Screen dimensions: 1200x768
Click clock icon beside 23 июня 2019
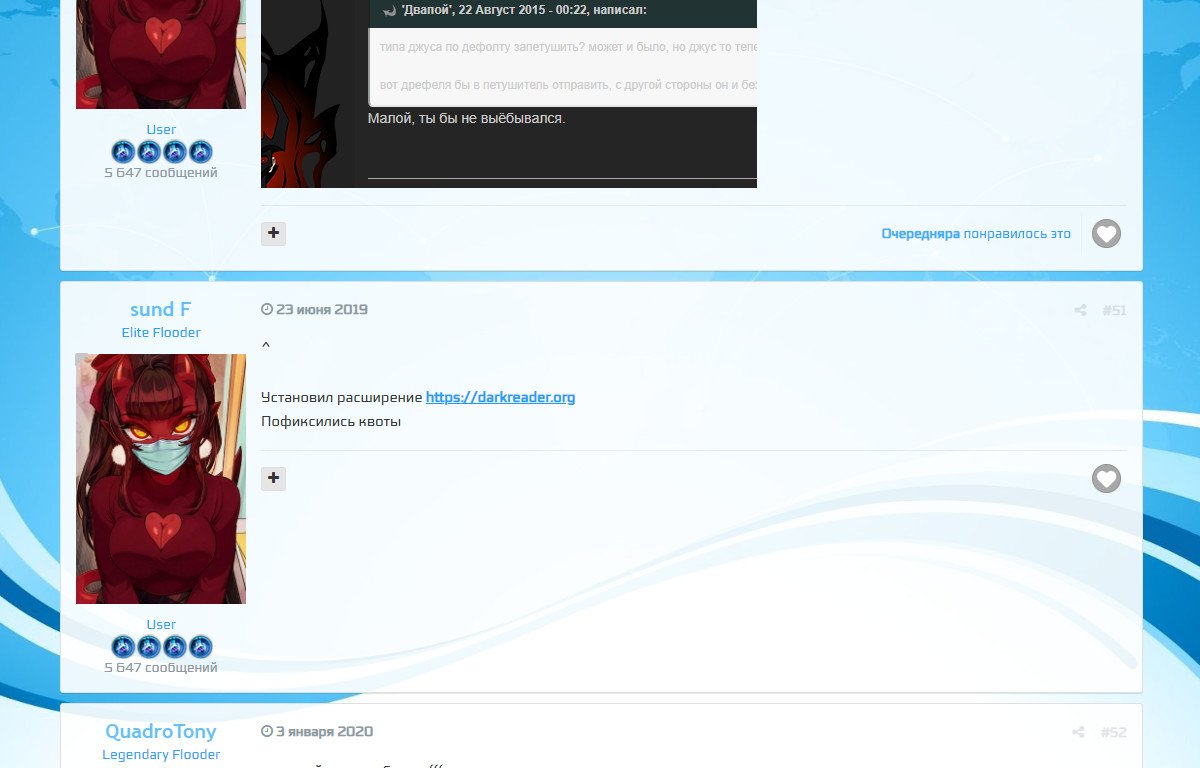pyautogui.click(x=266, y=310)
